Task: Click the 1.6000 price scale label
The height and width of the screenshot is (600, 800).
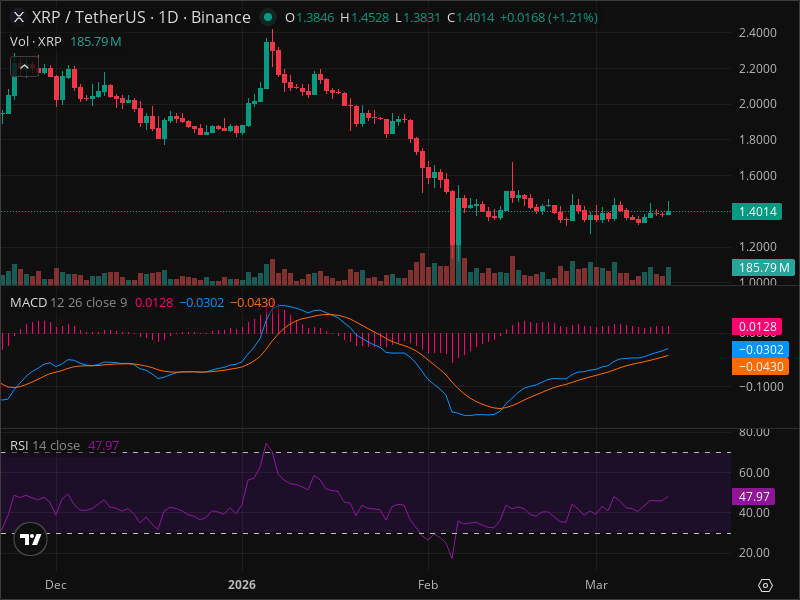Action: [x=758, y=176]
